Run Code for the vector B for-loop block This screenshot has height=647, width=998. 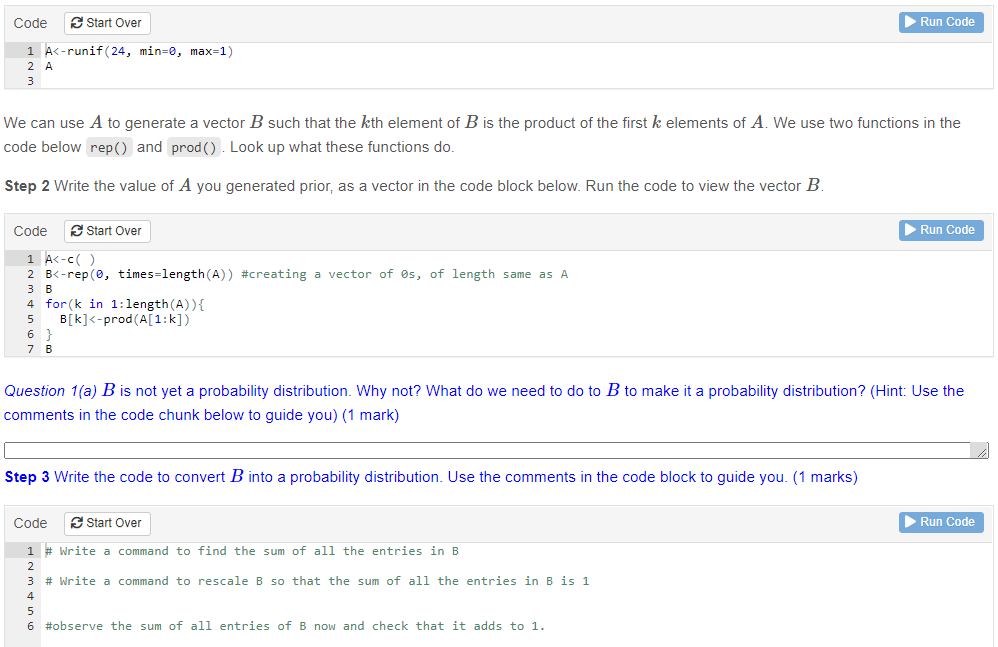[940, 230]
